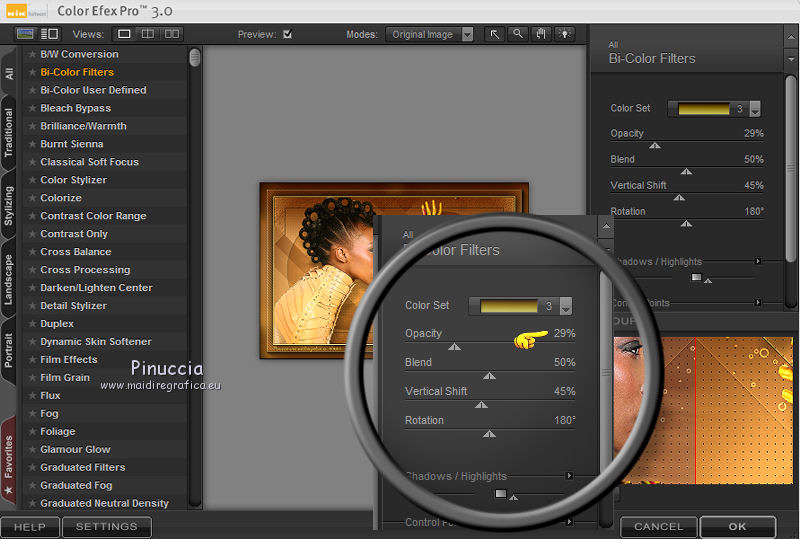Switch to filter list layout icon
The image size is (800, 539).
(x=49, y=34)
